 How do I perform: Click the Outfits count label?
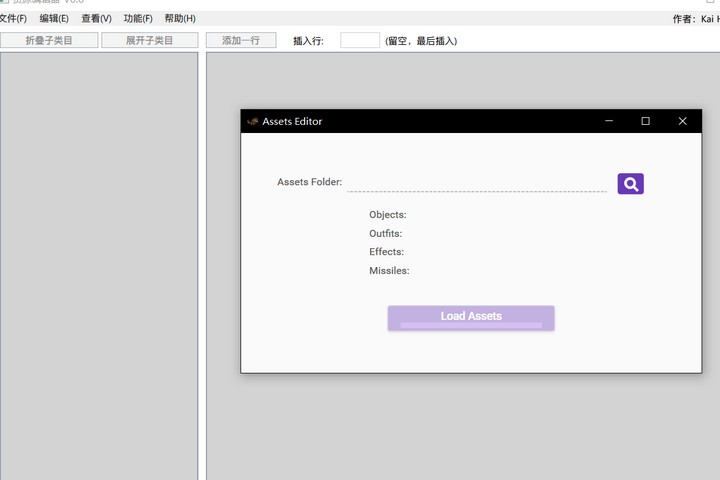[x=386, y=234]
